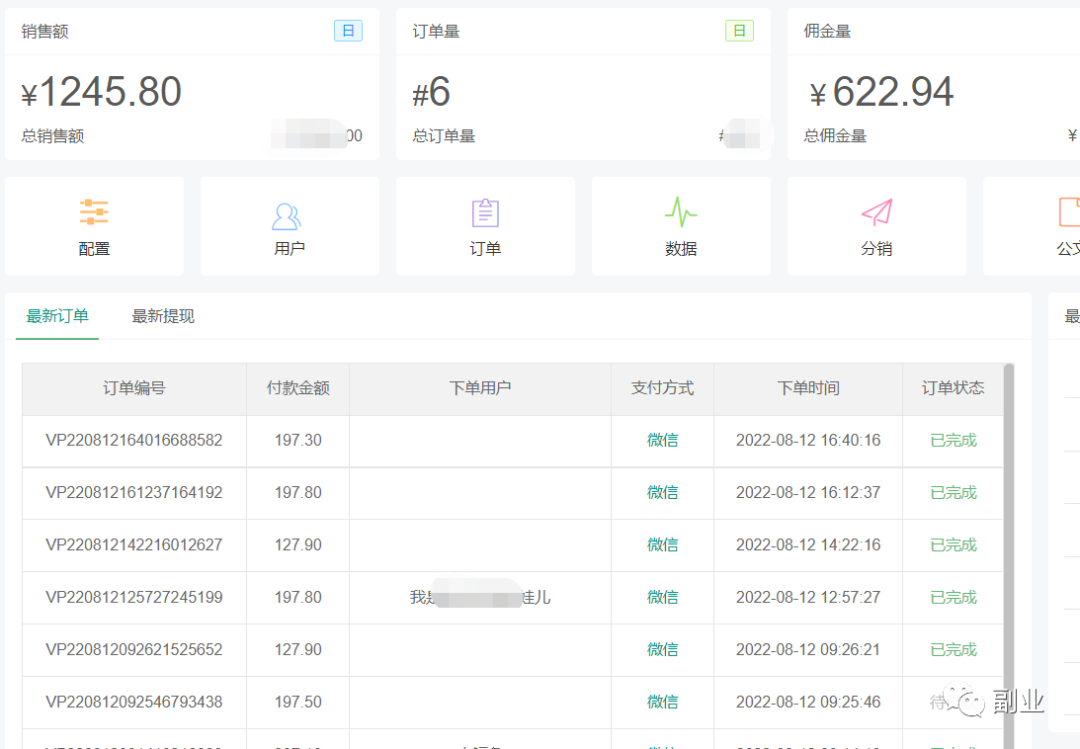The width and height of the screenshot is (1080, 749).
Task: Open the 订单 clipboard icon
Action: click(x=485, y=213)
